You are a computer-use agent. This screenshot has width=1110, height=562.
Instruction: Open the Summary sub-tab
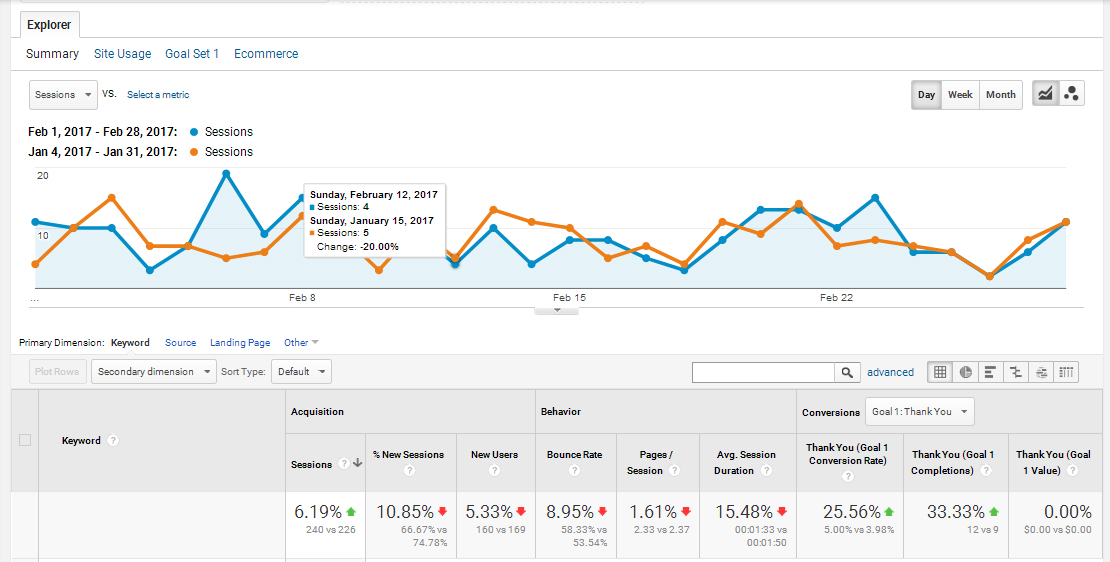(x=52, y=54)
